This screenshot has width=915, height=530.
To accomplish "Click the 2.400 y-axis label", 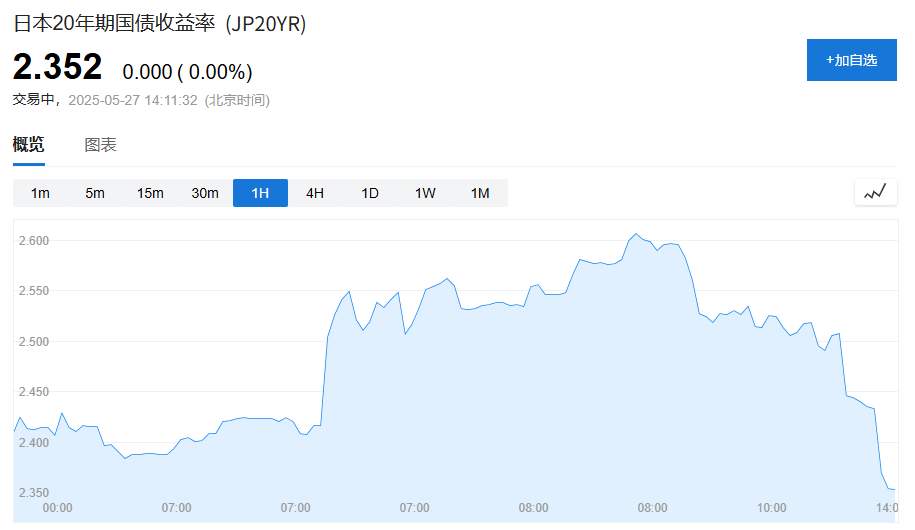I will tap(34, 442).
